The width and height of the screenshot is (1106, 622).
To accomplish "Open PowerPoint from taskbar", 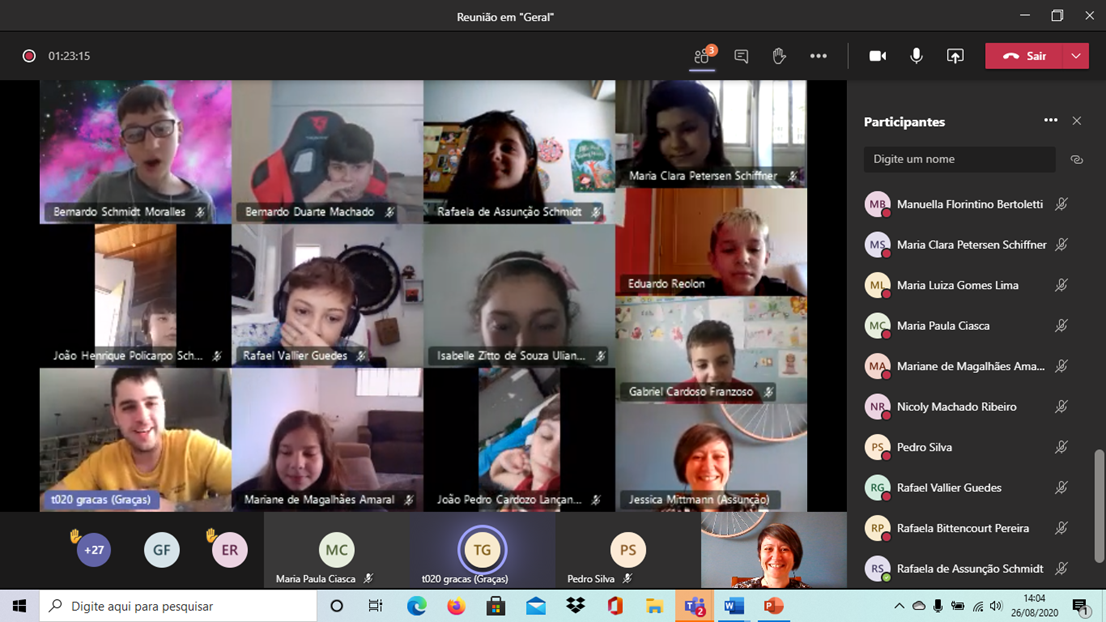I will tap(774, 606).
